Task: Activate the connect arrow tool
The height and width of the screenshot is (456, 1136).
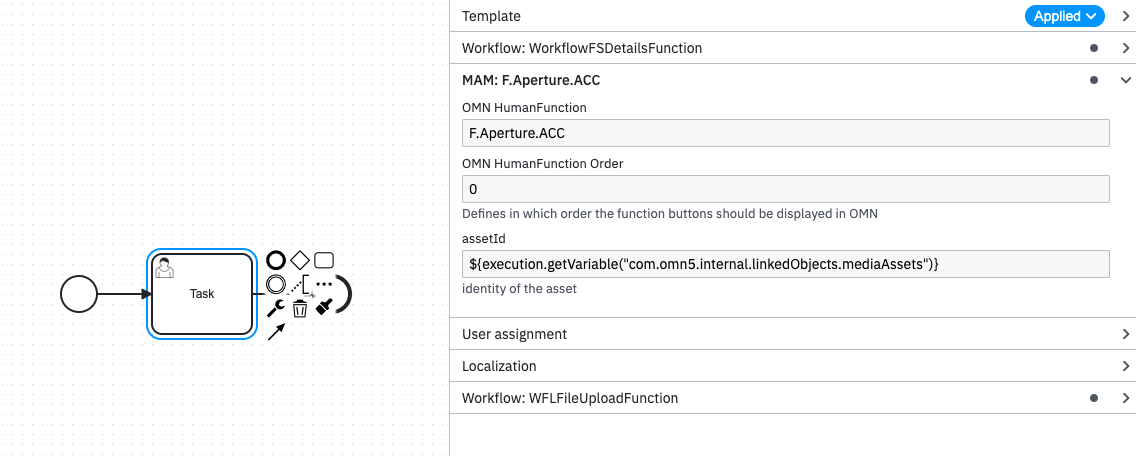Action: [x=276, y=332]
